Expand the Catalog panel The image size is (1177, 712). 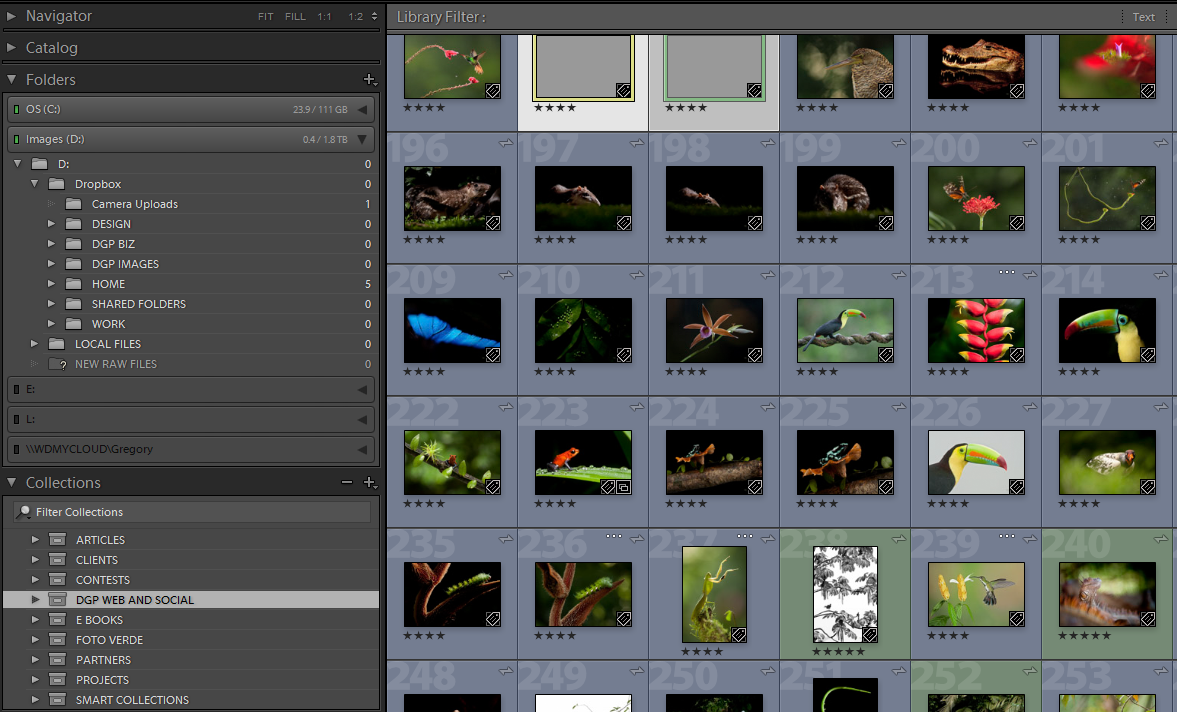click(11, 47)
